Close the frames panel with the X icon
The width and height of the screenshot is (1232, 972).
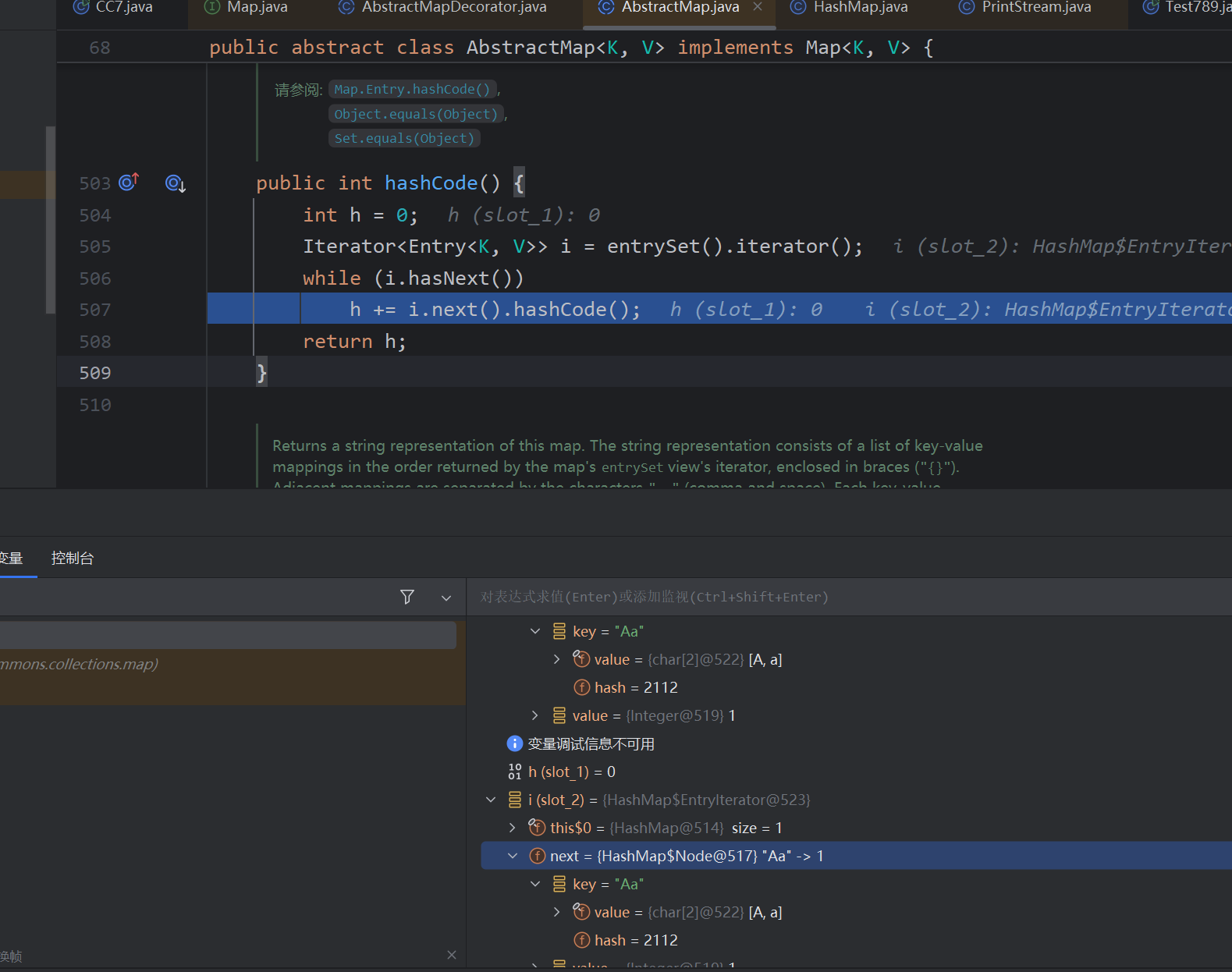pos(451,955)
